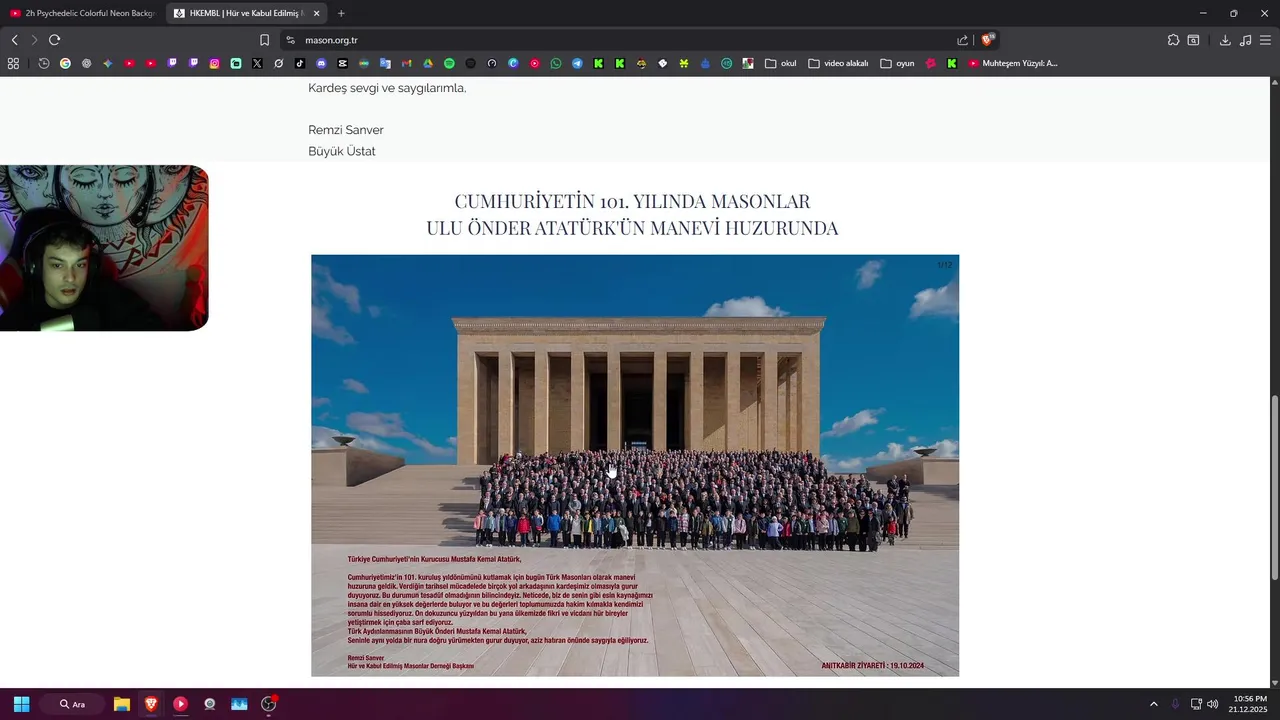Image resolution: width=1280 pixels, height=720 pixels.
Task: Open the Google Translate bookmark
Action: 385,63
